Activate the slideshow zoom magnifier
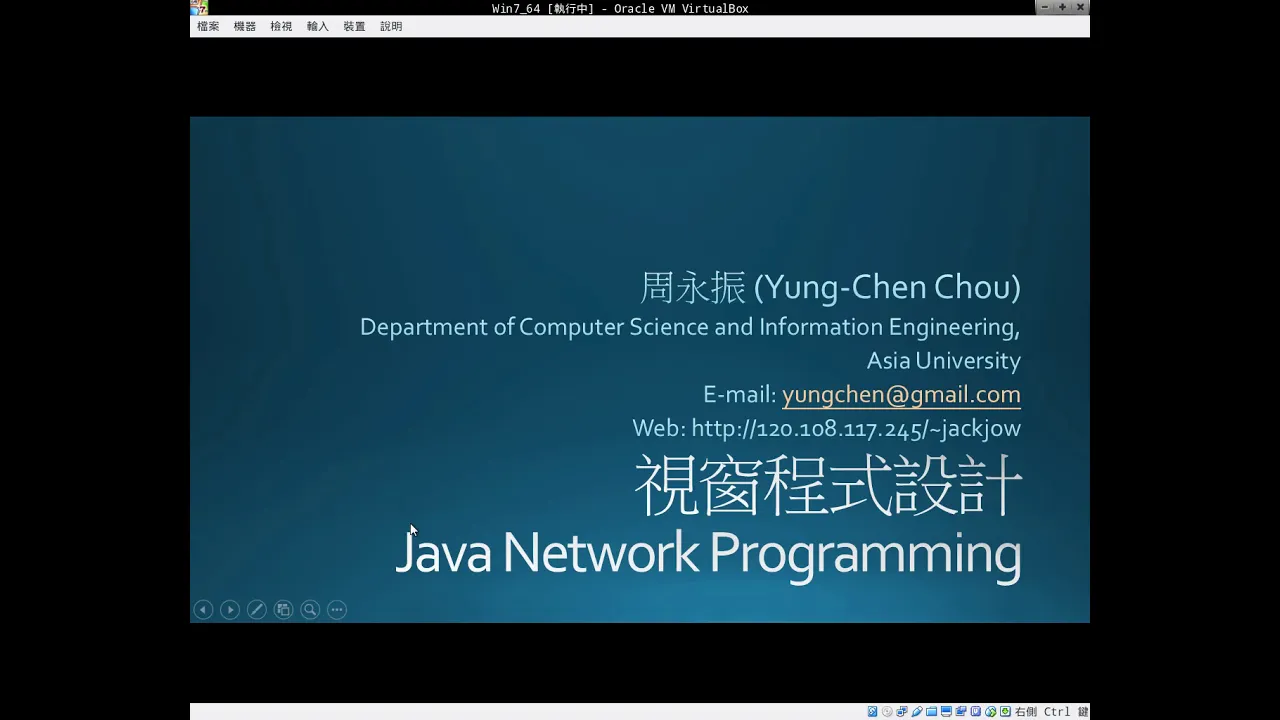This screenshot has height=720, width=1280. [x=310, y=609]
